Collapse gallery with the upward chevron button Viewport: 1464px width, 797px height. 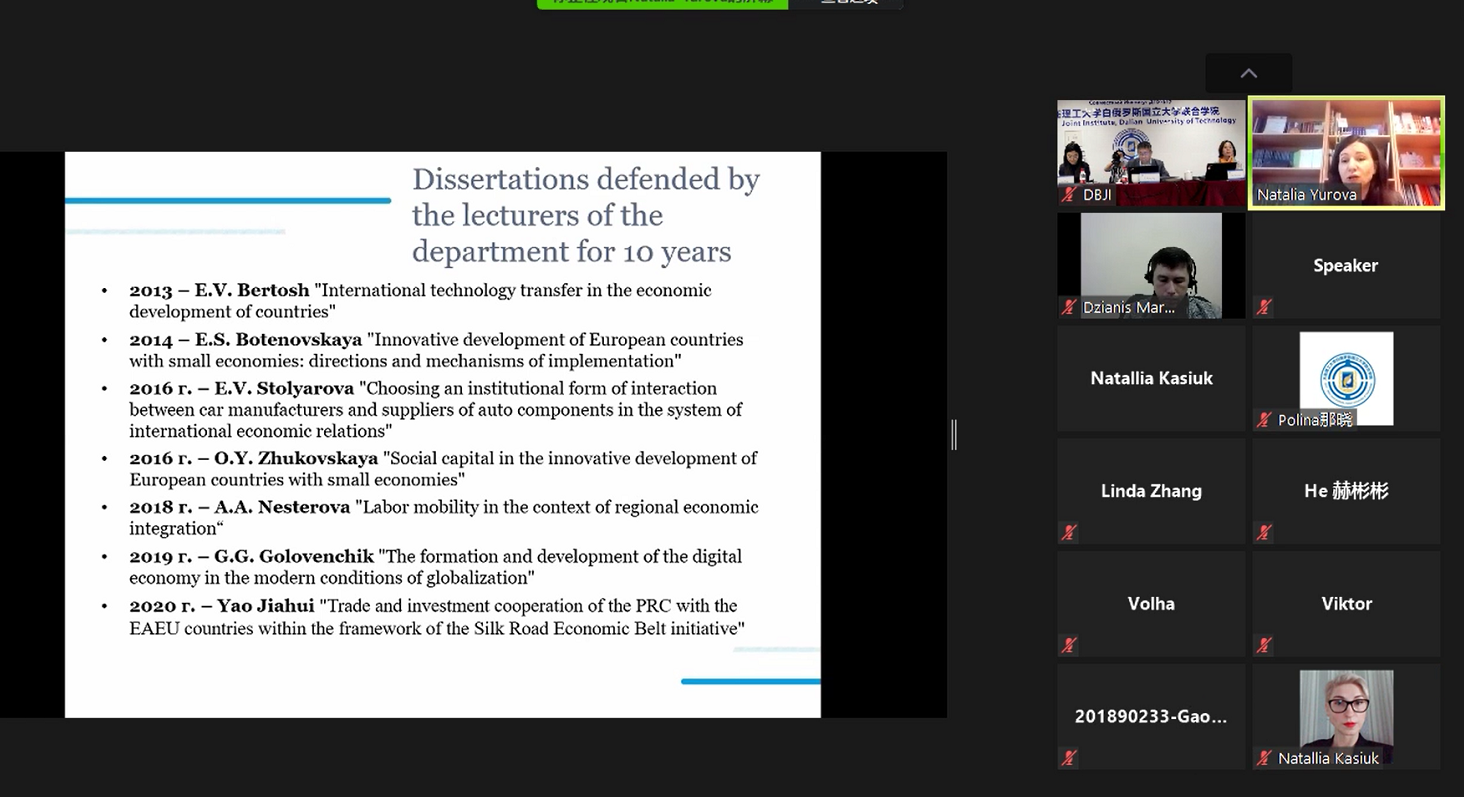pos(1248,73)
